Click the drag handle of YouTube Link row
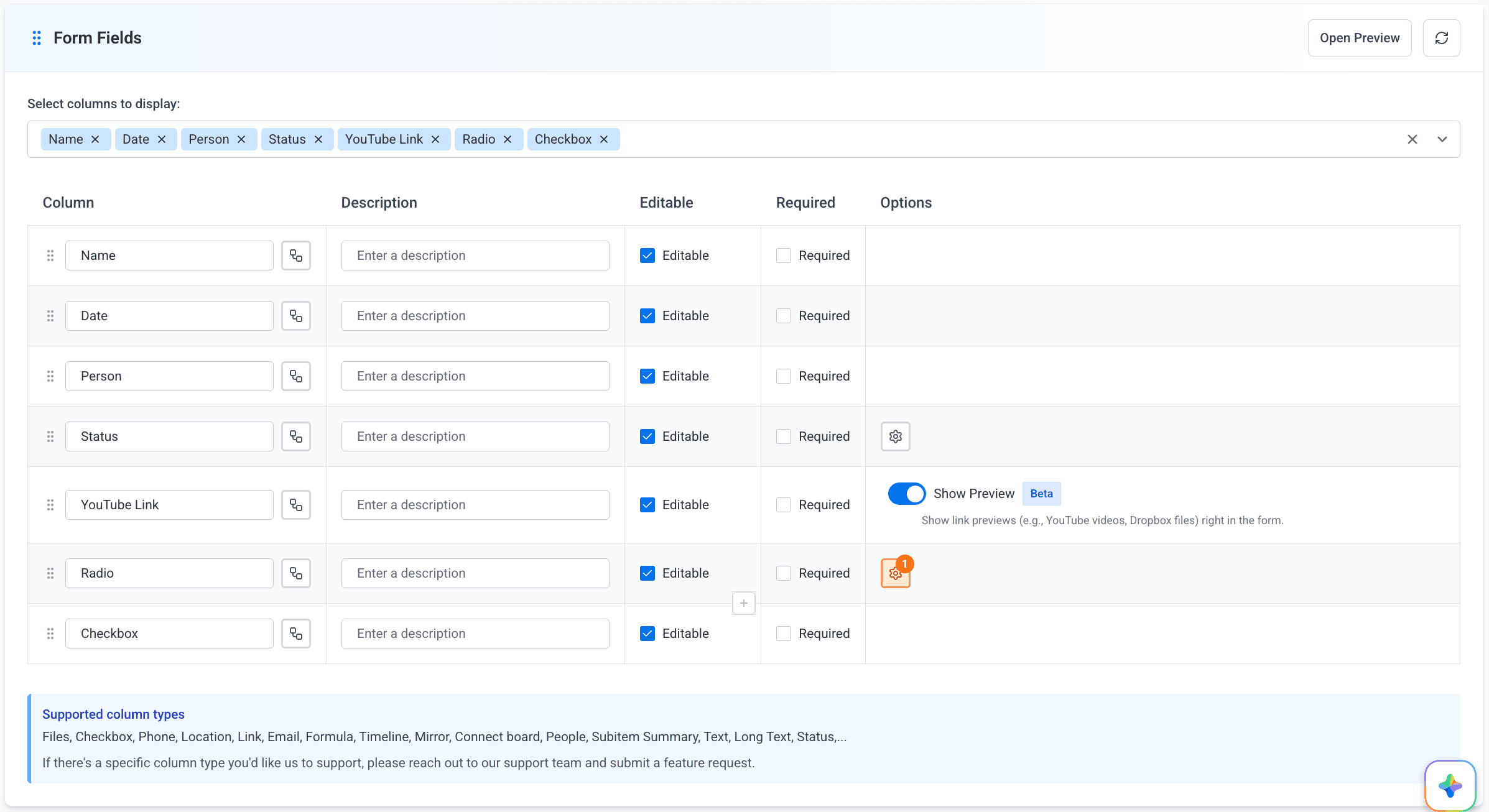The height and width of the screenshot is (812, 1489). pyautogui.click(x=50, y=505)
